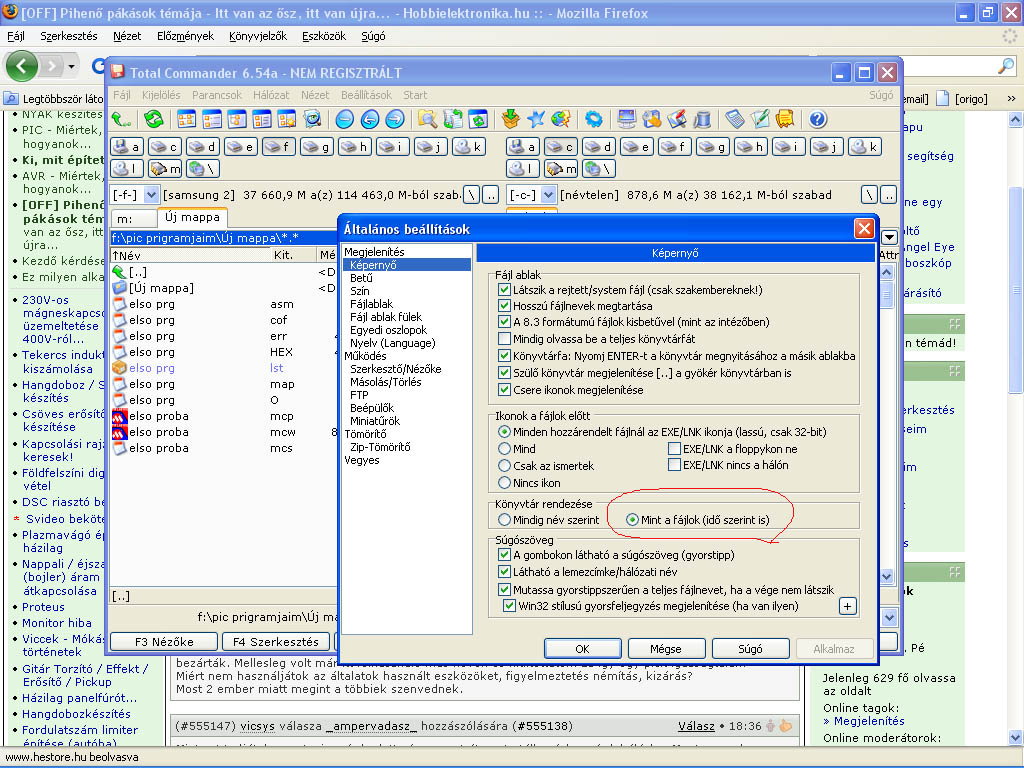
Task: Toggle 'Hosszú fájlnevek megtartása' checkbox
Action: [504, 306]
